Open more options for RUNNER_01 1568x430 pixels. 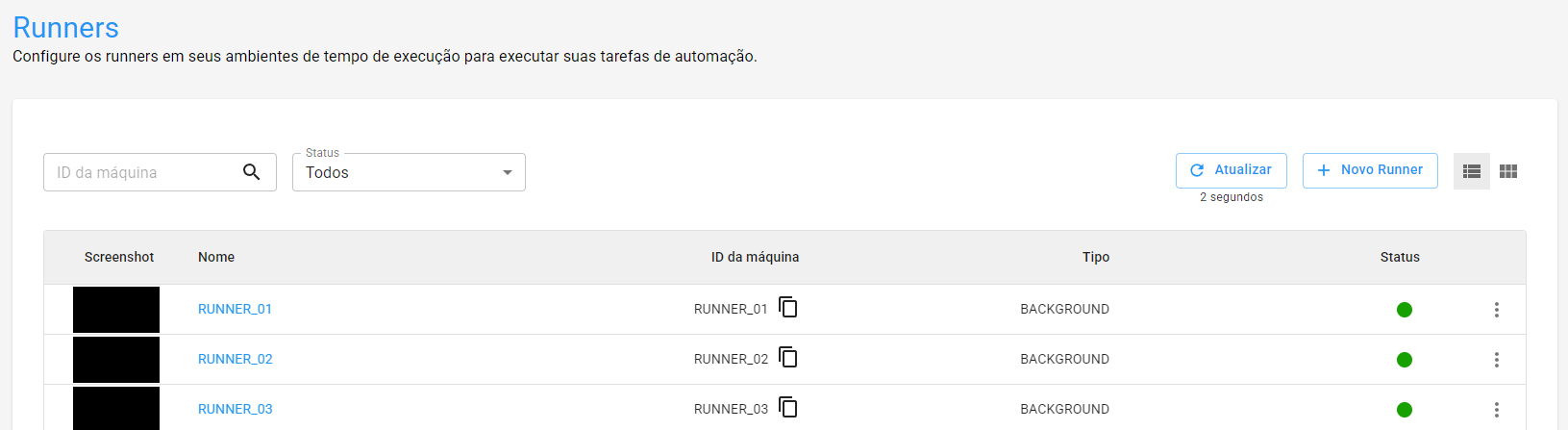tap(1496, 310)
